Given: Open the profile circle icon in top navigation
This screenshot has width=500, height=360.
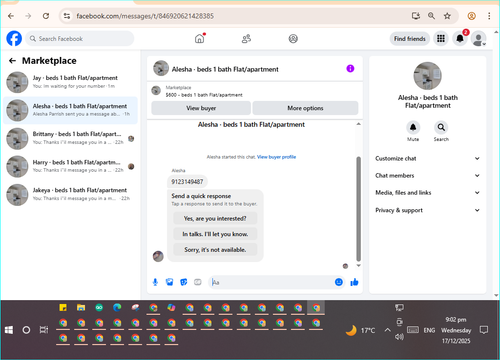Looking at the screenshot, I should coord(293,39).
